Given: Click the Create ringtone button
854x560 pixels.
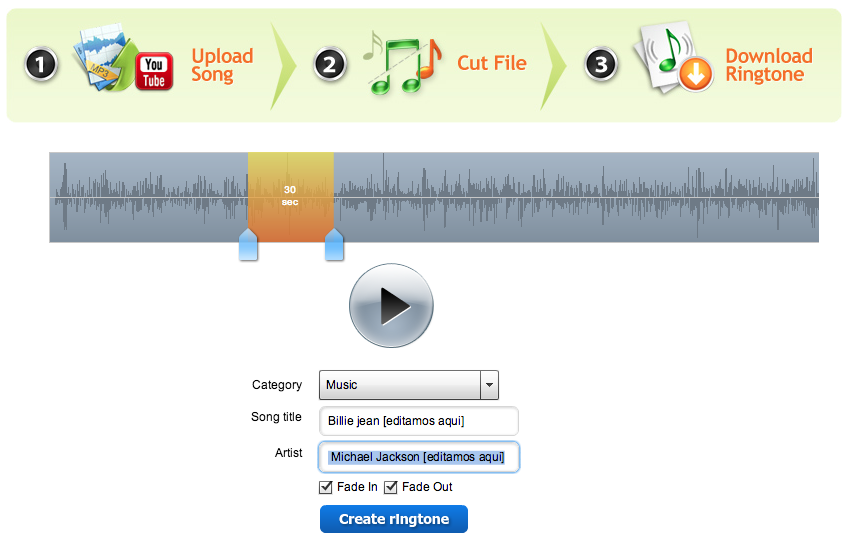Looking at the screenshot, I should (394, 519).
